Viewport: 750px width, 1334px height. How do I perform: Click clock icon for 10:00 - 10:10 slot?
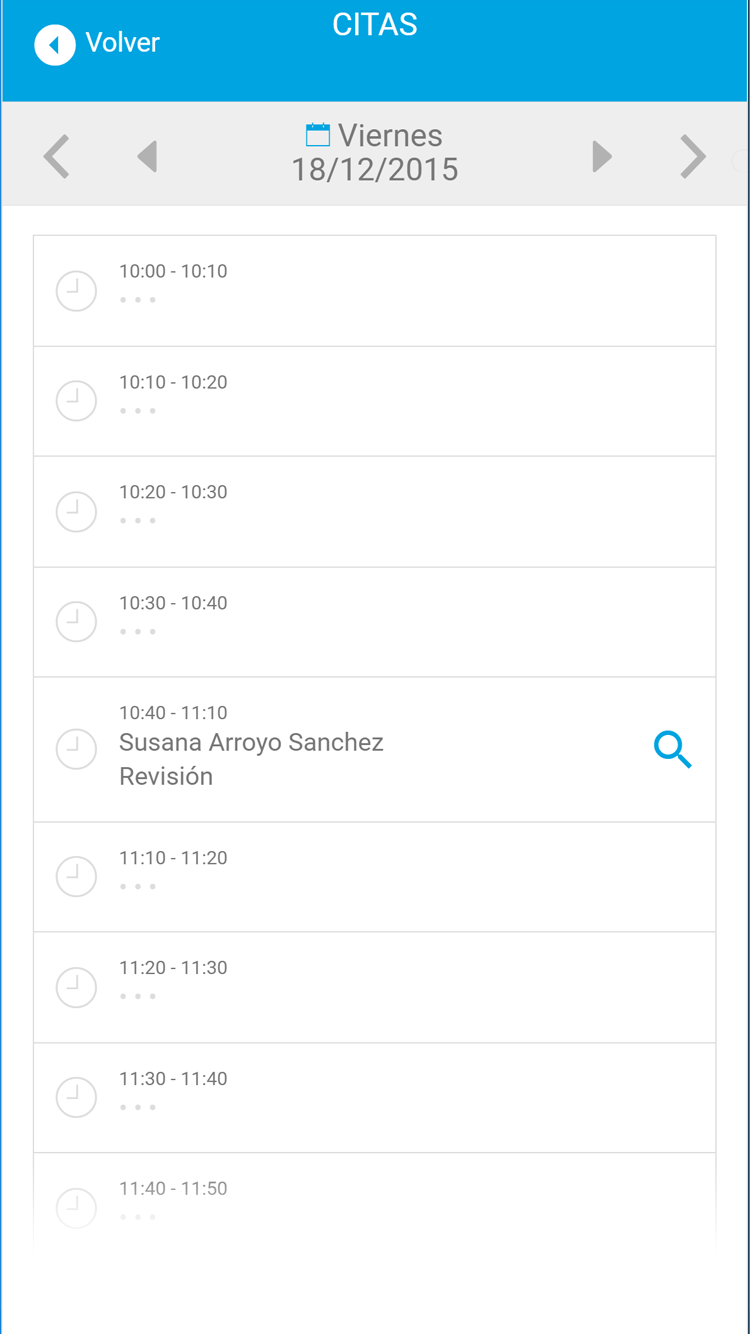(x=76, y=291)
